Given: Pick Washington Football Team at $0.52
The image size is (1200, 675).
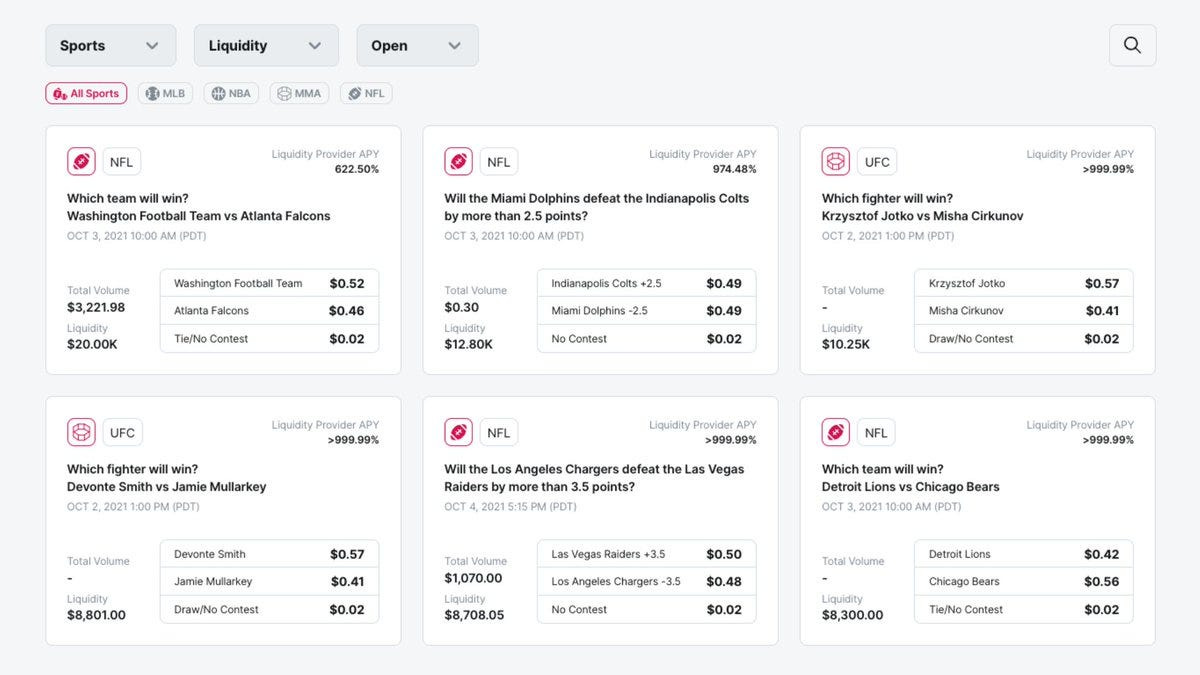Looking at the screenshot, I should (x=269, y=283).
